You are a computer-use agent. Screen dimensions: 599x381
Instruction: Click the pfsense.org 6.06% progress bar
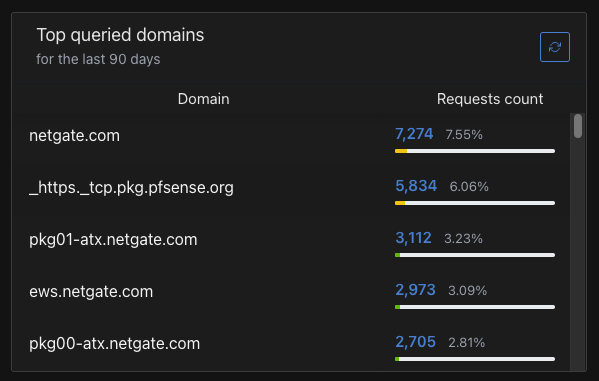pos(475,203)
